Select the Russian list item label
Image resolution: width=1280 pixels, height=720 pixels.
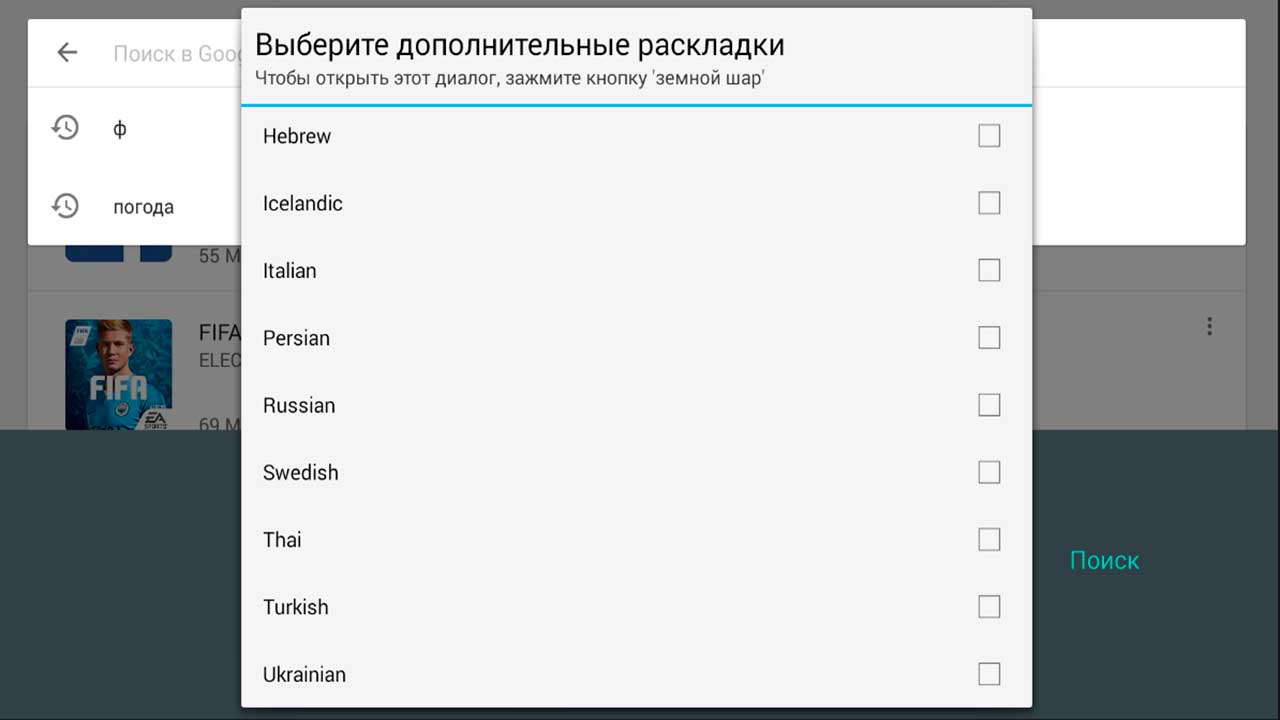299,405
